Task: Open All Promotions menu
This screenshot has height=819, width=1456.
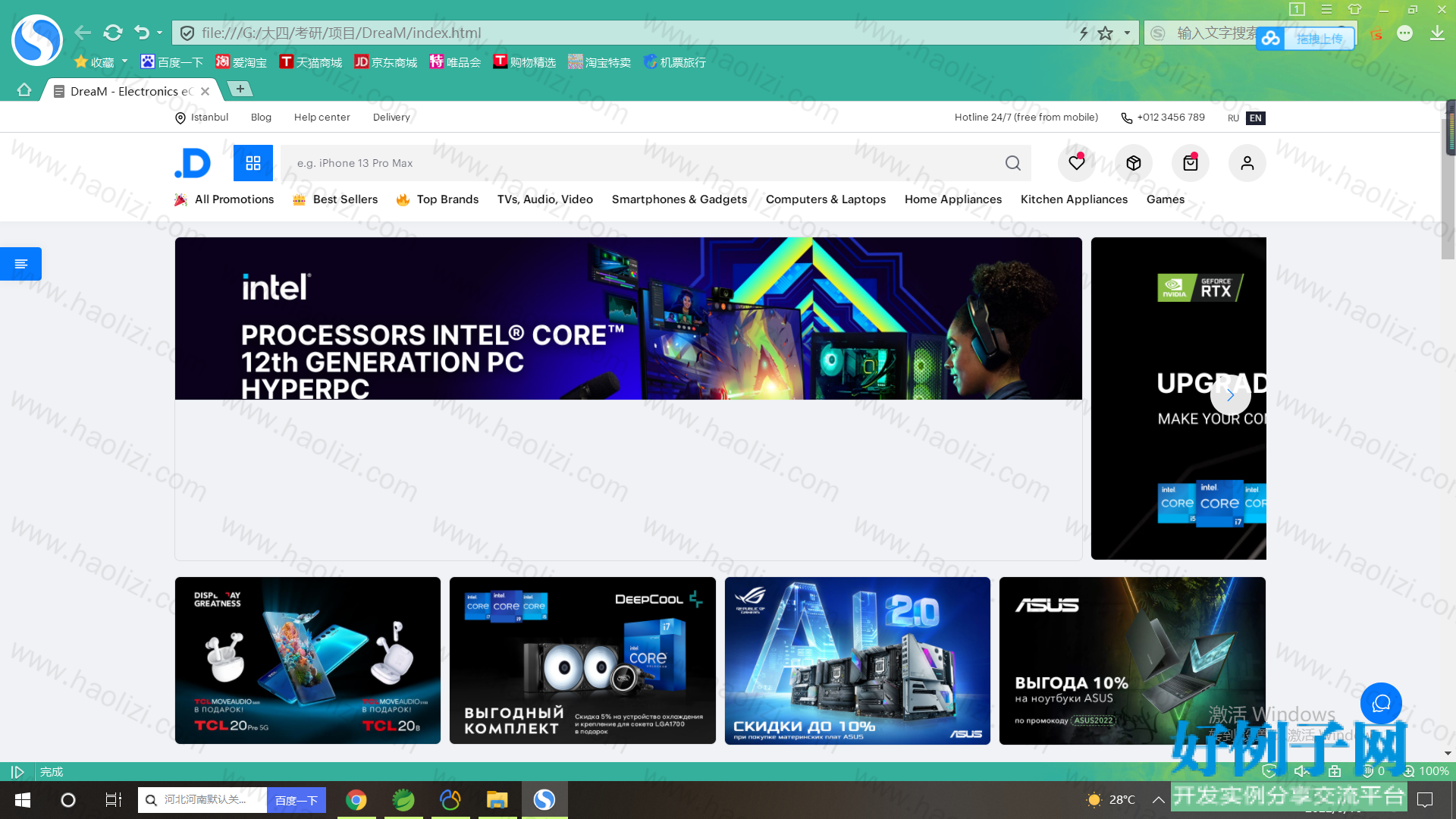Action: [x=224, y=199]
